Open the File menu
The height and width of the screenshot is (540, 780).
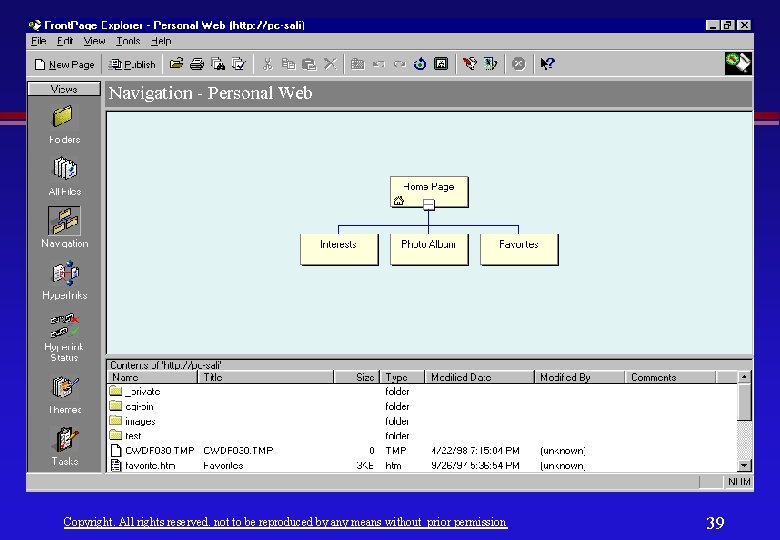click(x=38, y=41)
